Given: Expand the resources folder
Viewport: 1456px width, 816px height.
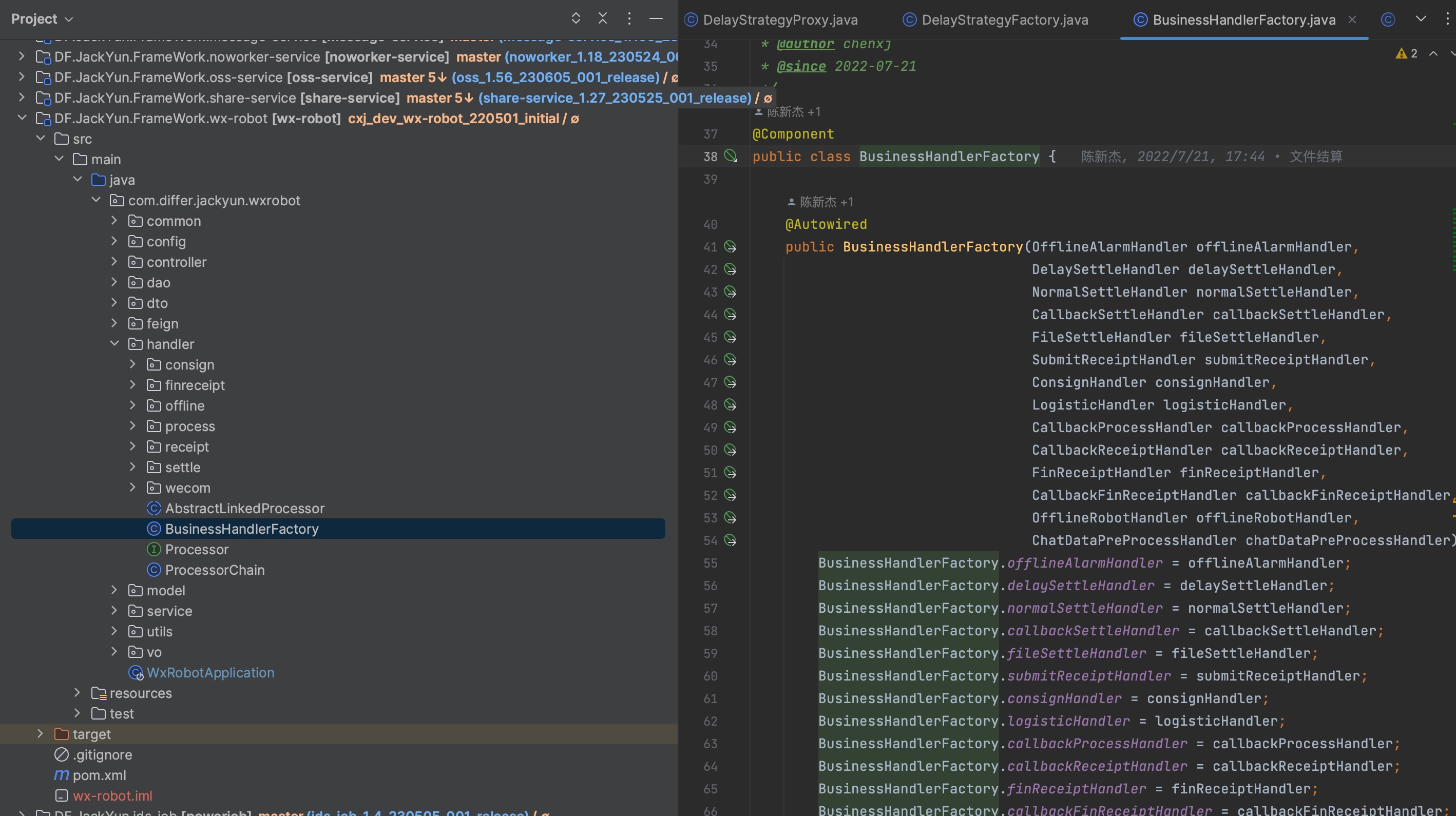Looking at the screenshot, I should click(x=78, y=693).
